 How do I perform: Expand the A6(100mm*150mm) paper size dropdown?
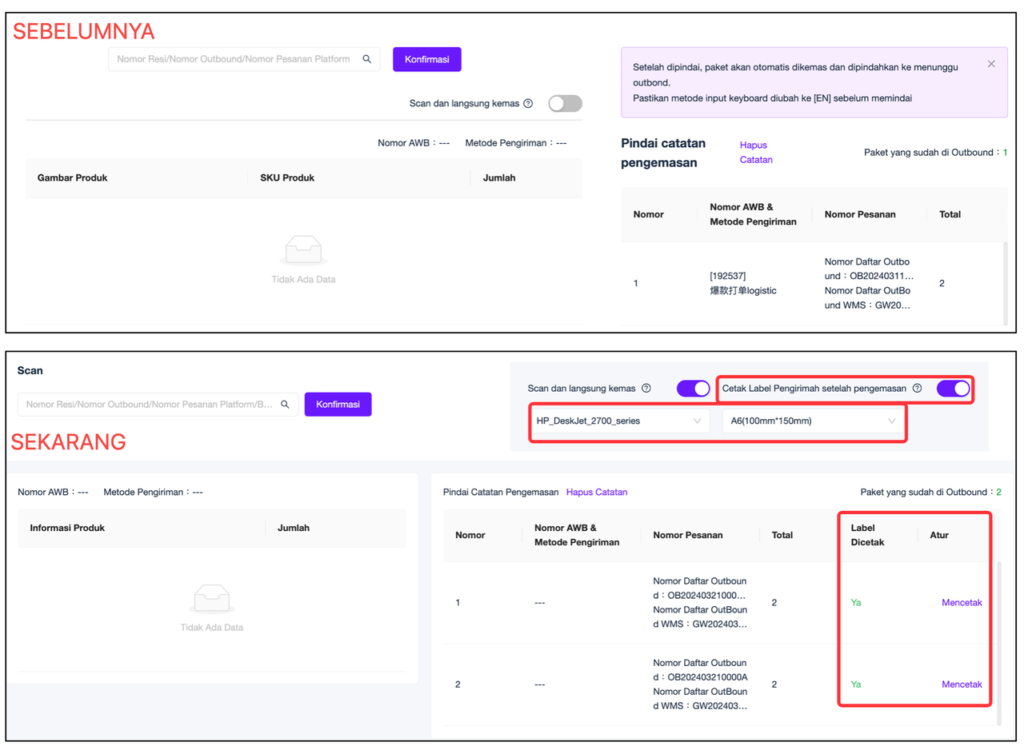[x=810, y=421]
